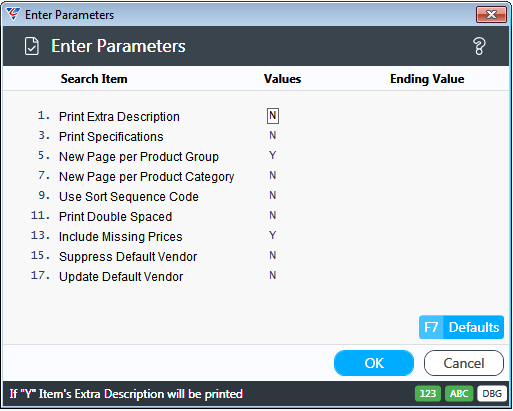Click the F7 Defaults button
The width and height of the screenshot is (513, 411).
461,327
